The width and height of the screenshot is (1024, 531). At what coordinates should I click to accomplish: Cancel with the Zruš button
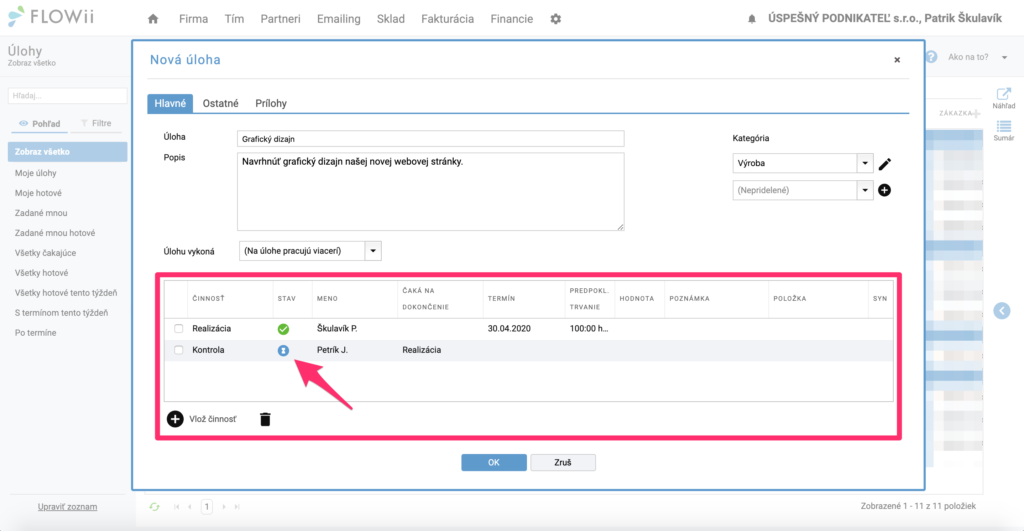click(x=563, y=462)
